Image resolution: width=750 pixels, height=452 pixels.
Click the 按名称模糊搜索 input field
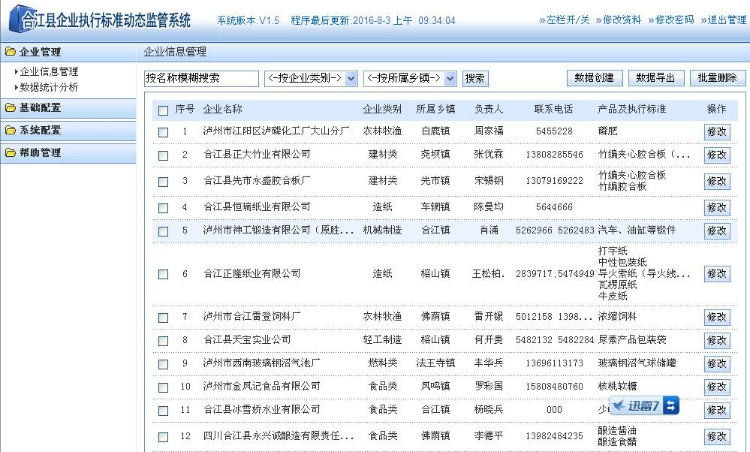tap(201, 78)
